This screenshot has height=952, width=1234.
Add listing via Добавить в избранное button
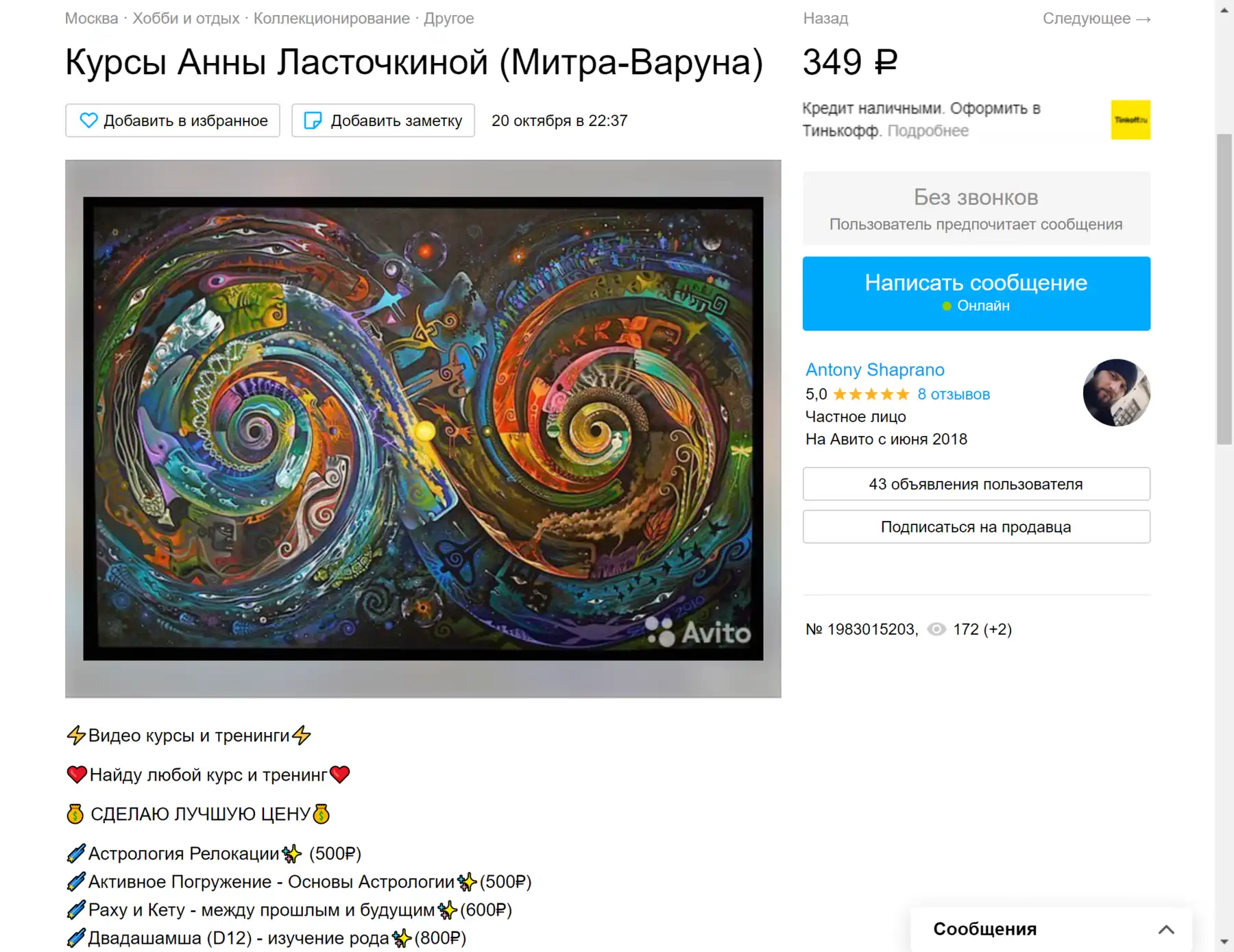[173, 121]
